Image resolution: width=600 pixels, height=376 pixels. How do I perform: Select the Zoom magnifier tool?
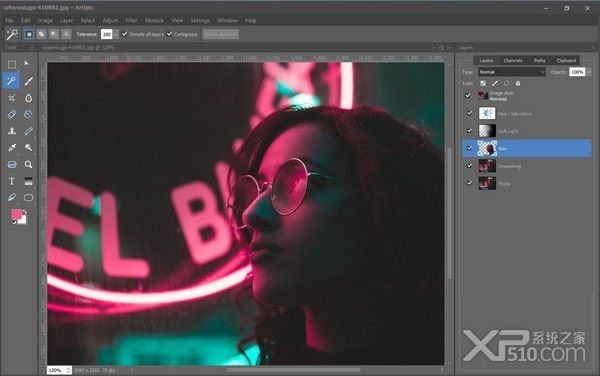[29, 164]
